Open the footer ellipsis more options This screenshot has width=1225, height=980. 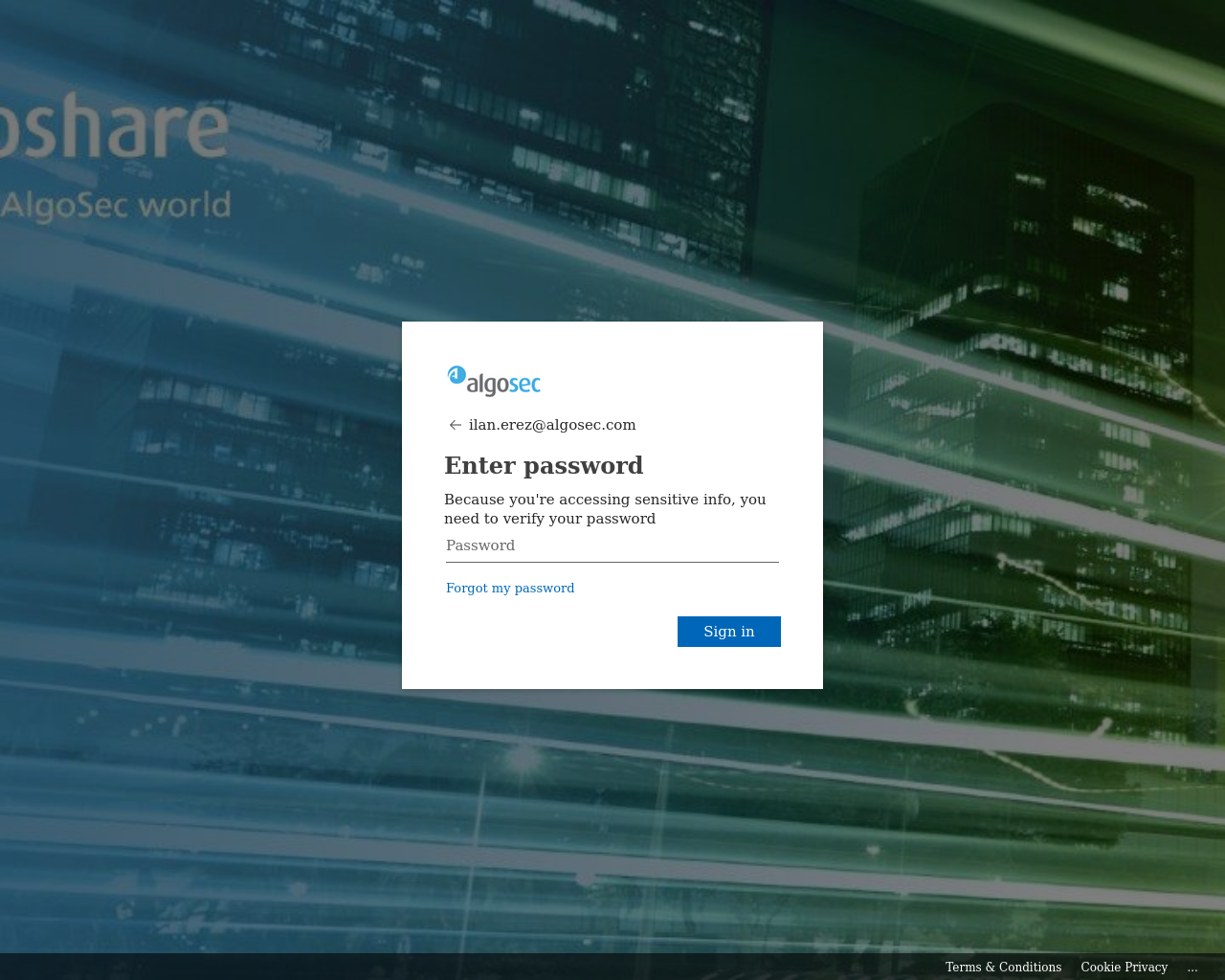(1192, 968)
